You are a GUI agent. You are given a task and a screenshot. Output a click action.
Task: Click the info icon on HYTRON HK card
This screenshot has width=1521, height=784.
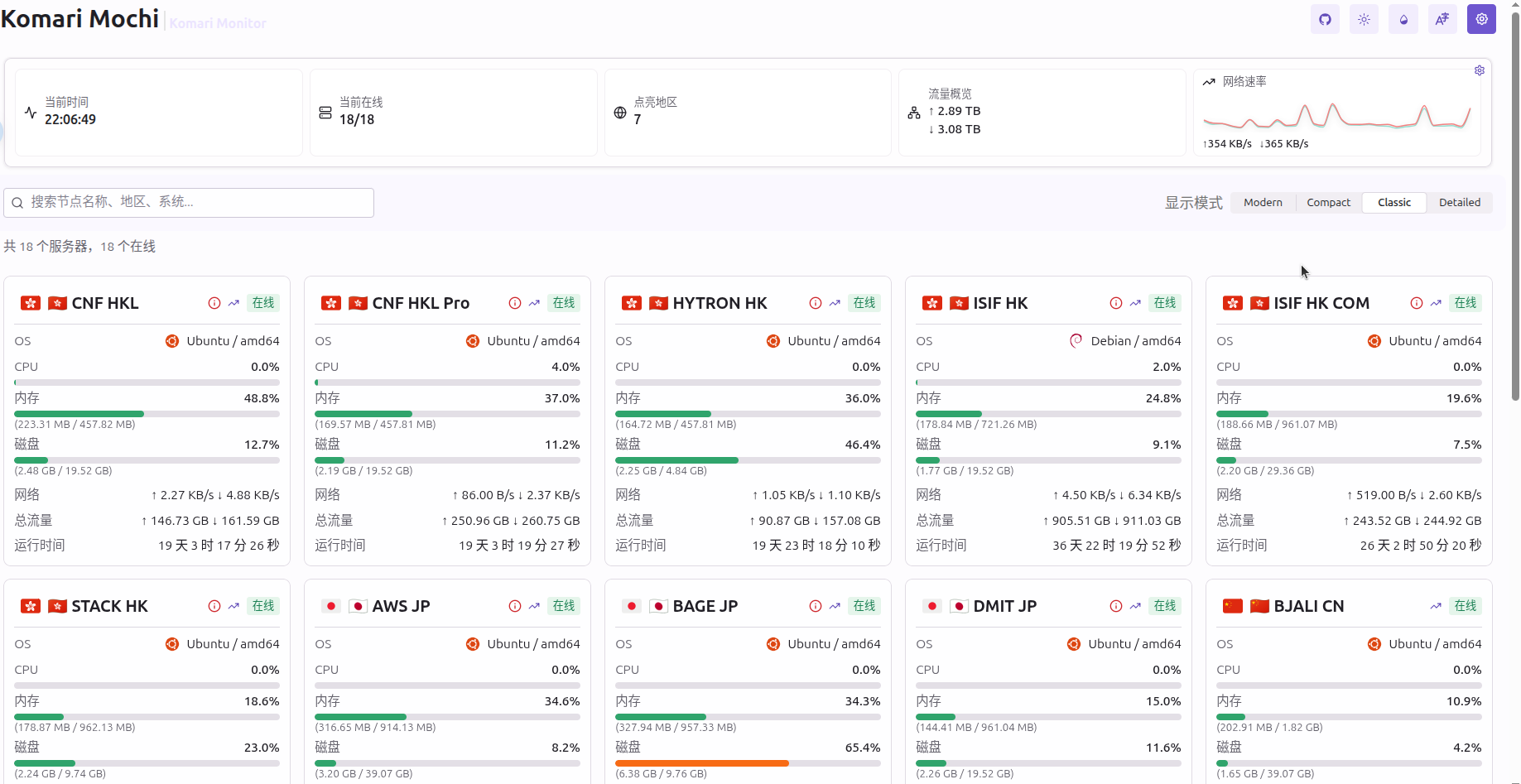coord(816,303)
